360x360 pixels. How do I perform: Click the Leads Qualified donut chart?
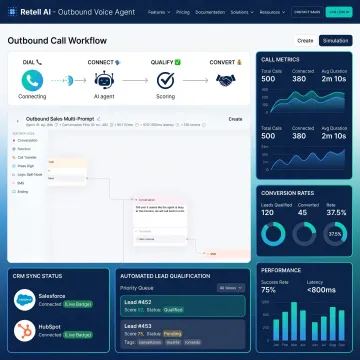coord(273,234)
